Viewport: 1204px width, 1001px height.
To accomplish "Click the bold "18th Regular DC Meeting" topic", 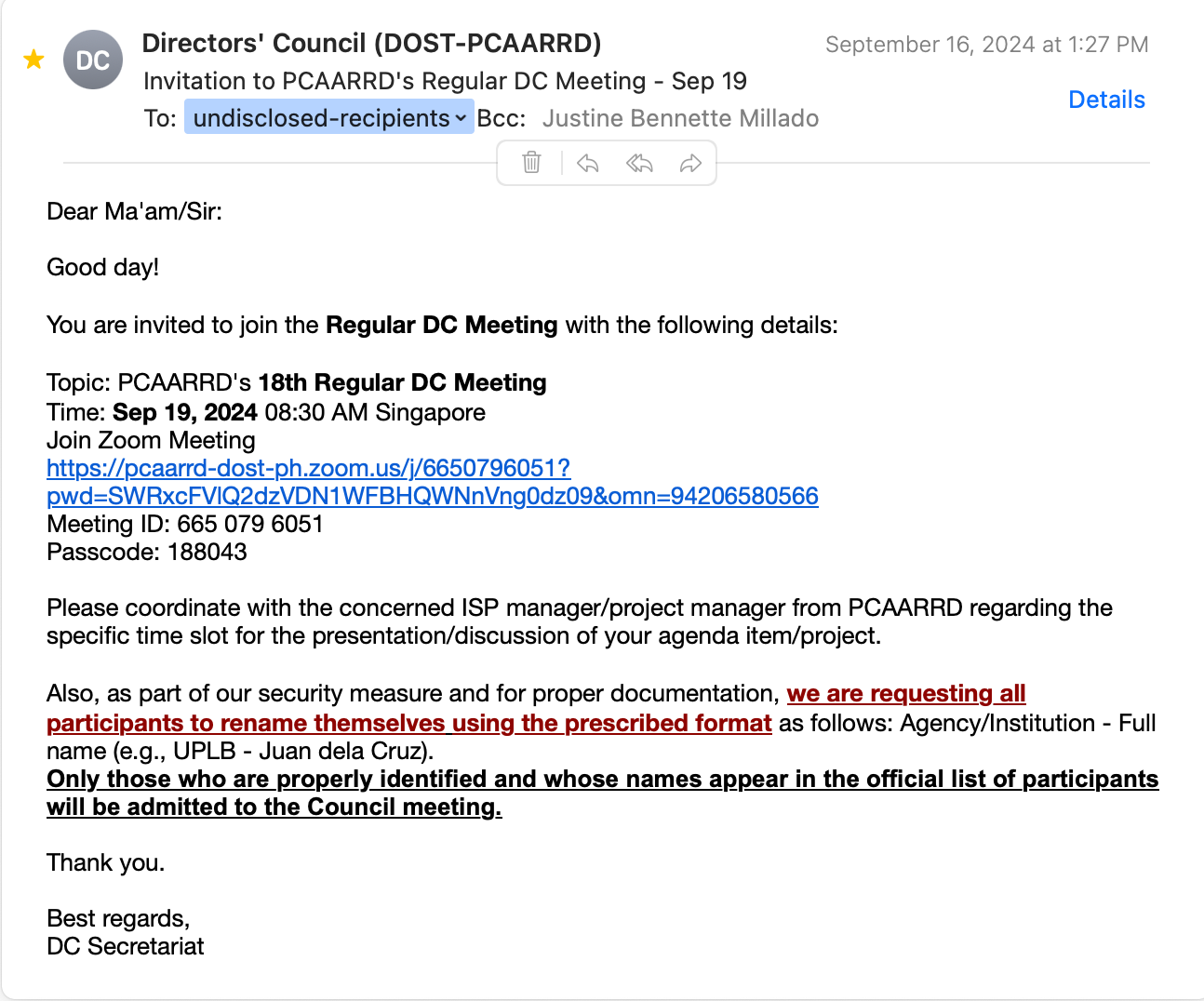I will coord(402,382).
